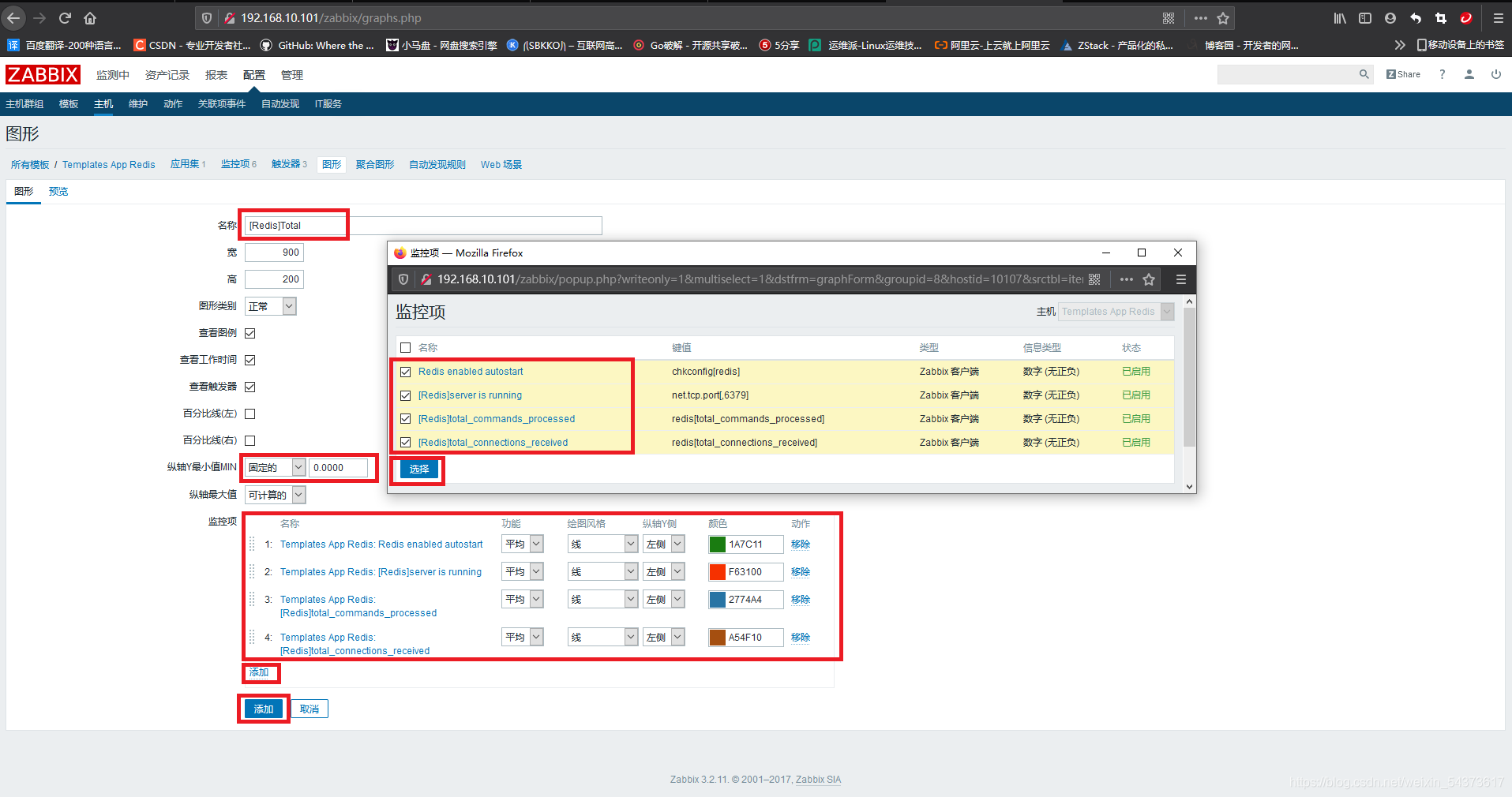Open the 纵轴Y最小值MIN type dropdown
1512x797 pixels.
point(275,467)
